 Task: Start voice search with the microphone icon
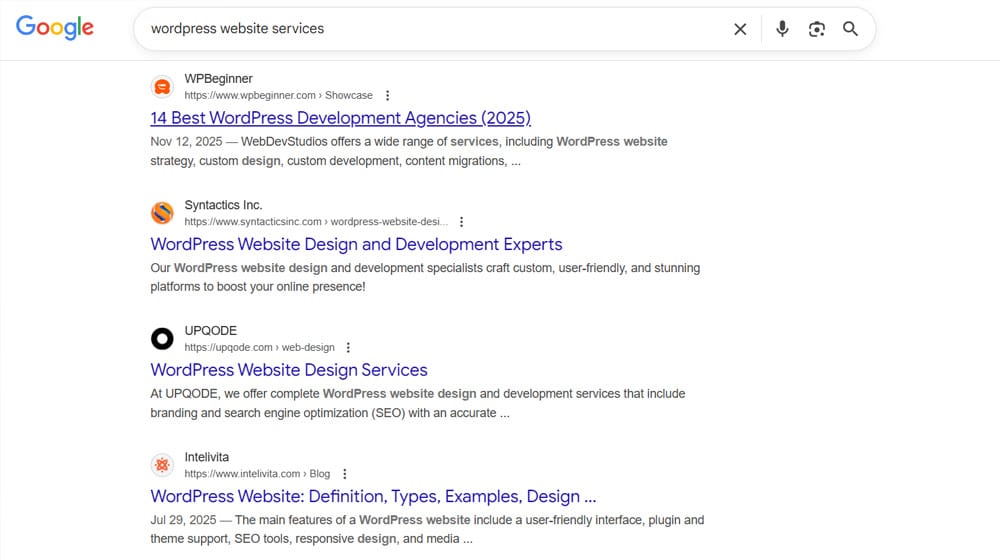(x=782, y=29)
